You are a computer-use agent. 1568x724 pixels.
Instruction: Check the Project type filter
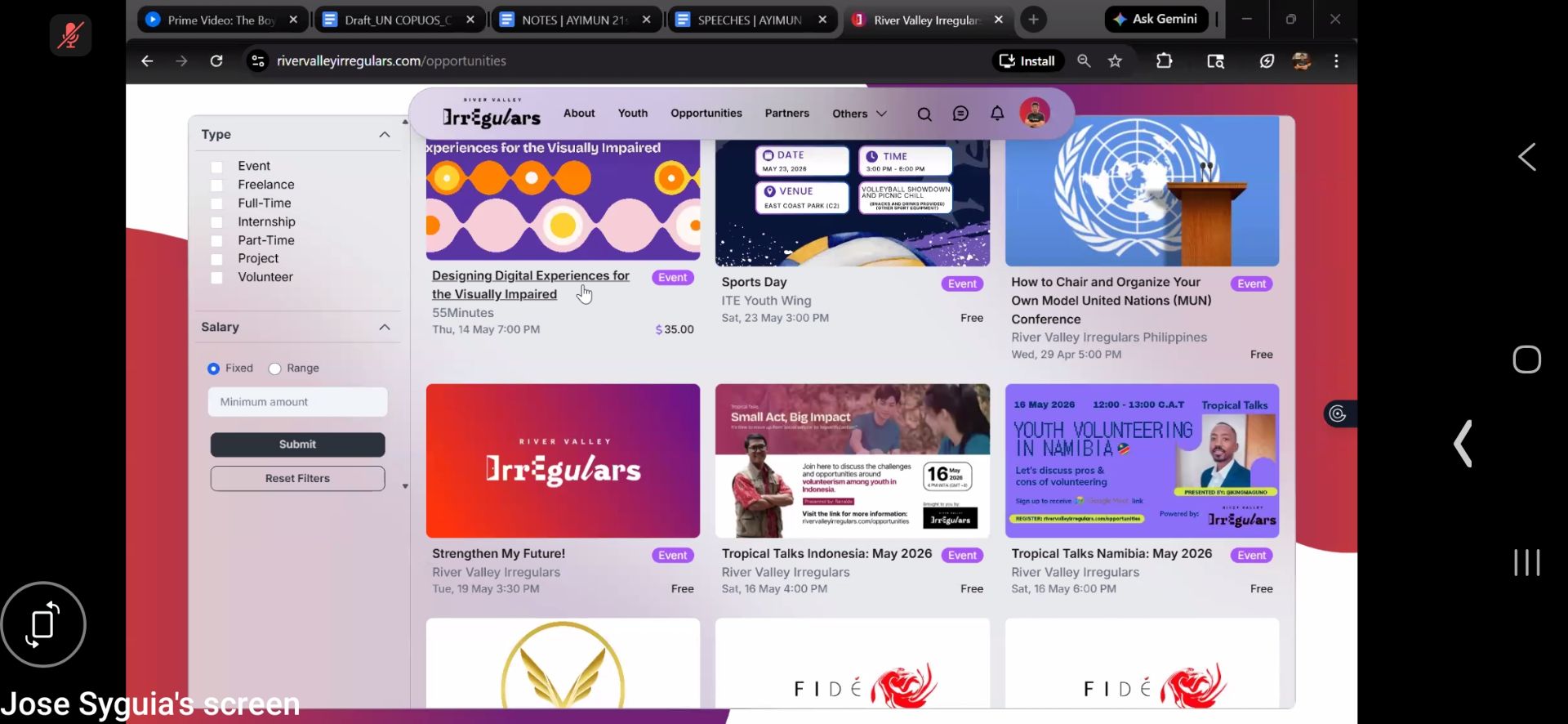pos(216,259)
